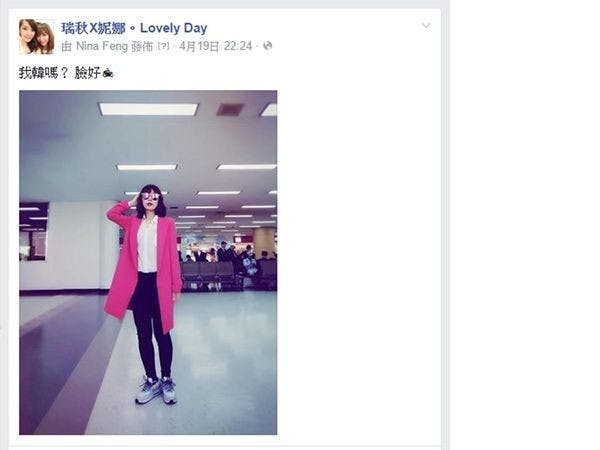Screen dimensions: 600x450
Task: Select the post caption 我韓嗎？
Action: click(x=43, y=73)
